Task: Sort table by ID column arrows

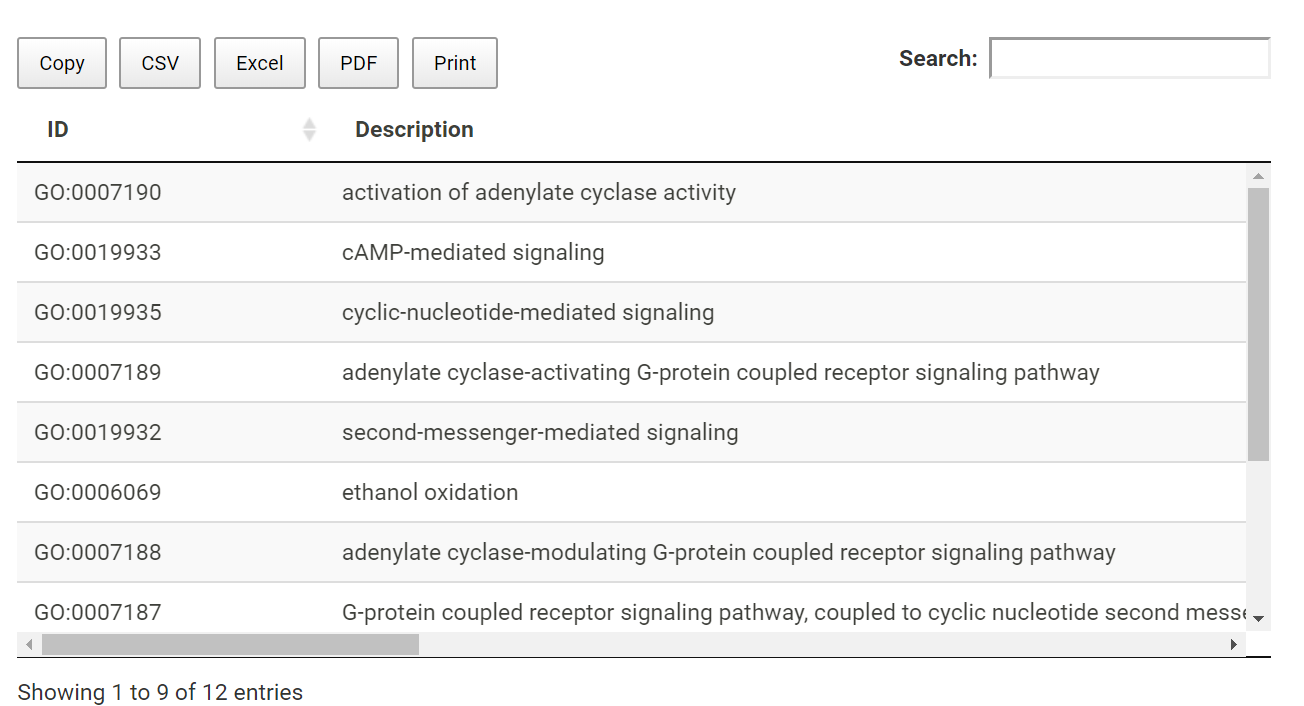Action: 309,129
